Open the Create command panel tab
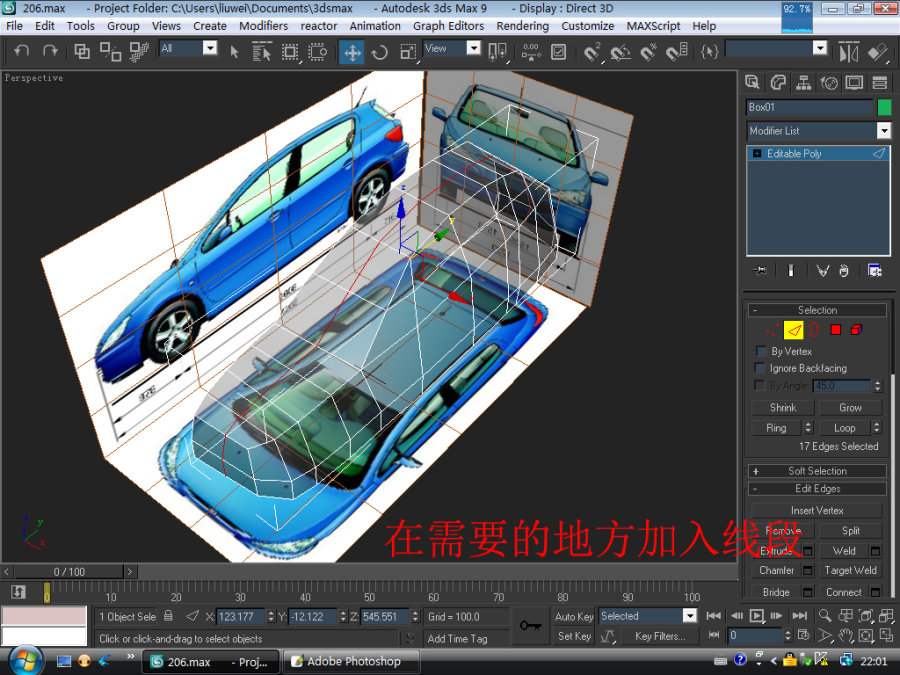The image size is (900, 675). point(752,83)
